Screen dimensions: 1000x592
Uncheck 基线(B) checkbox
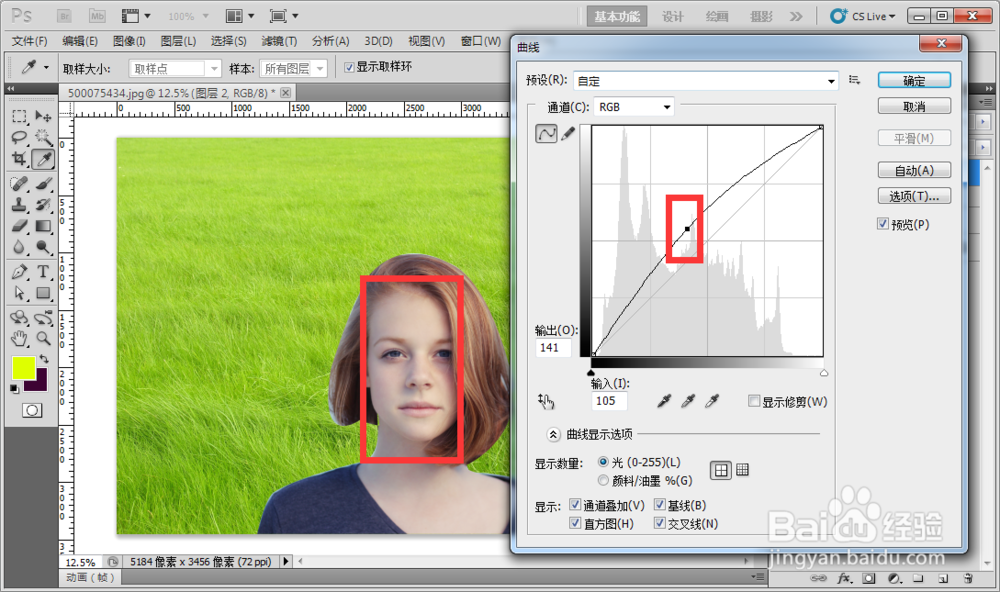[x=660, y=505]
